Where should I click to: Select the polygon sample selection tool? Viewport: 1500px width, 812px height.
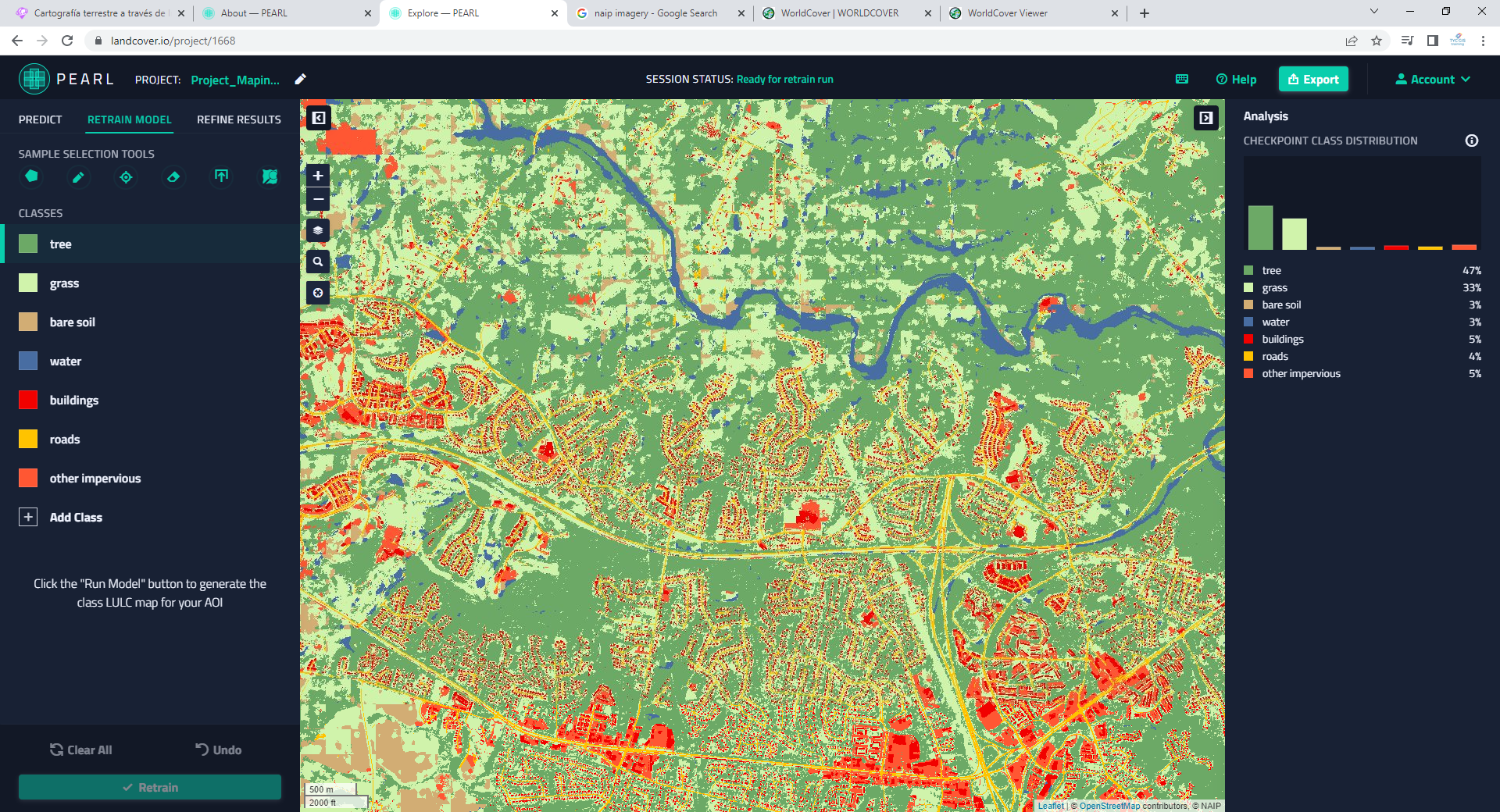click(31, 177)
